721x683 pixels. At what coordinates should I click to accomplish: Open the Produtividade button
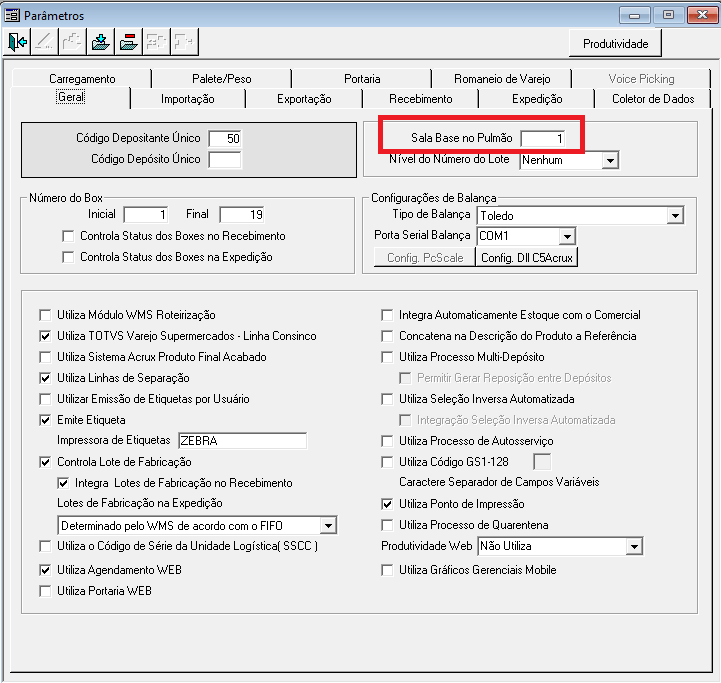click(x=615, y=44)
